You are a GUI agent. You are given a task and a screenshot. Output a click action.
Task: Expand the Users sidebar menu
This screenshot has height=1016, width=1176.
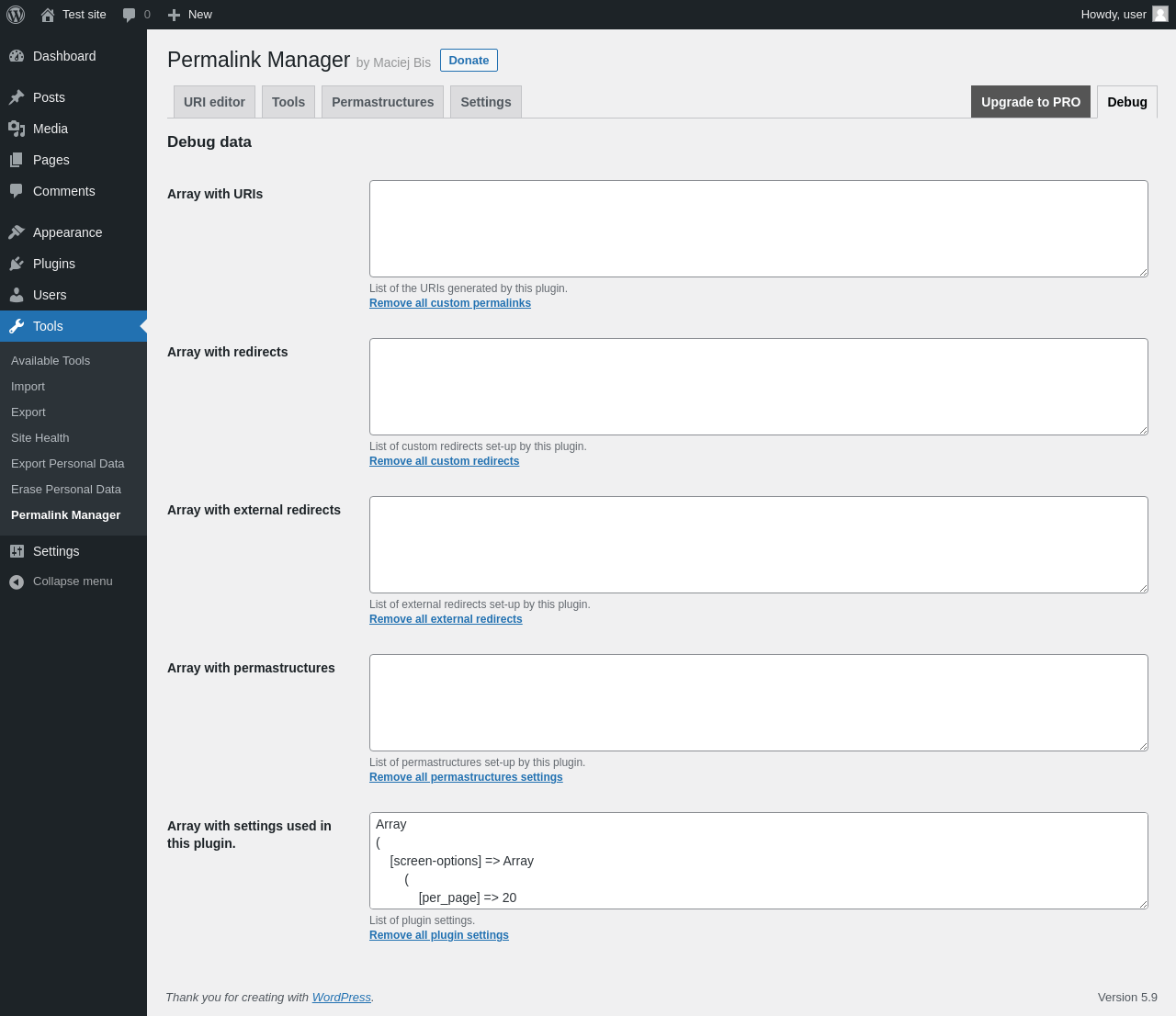click(x=50, y=295)
